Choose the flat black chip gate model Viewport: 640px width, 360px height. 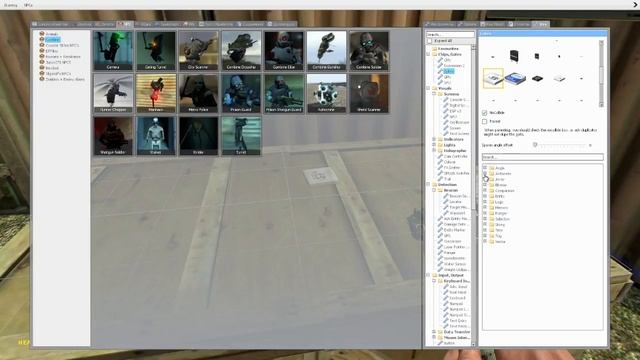point(537,78)
